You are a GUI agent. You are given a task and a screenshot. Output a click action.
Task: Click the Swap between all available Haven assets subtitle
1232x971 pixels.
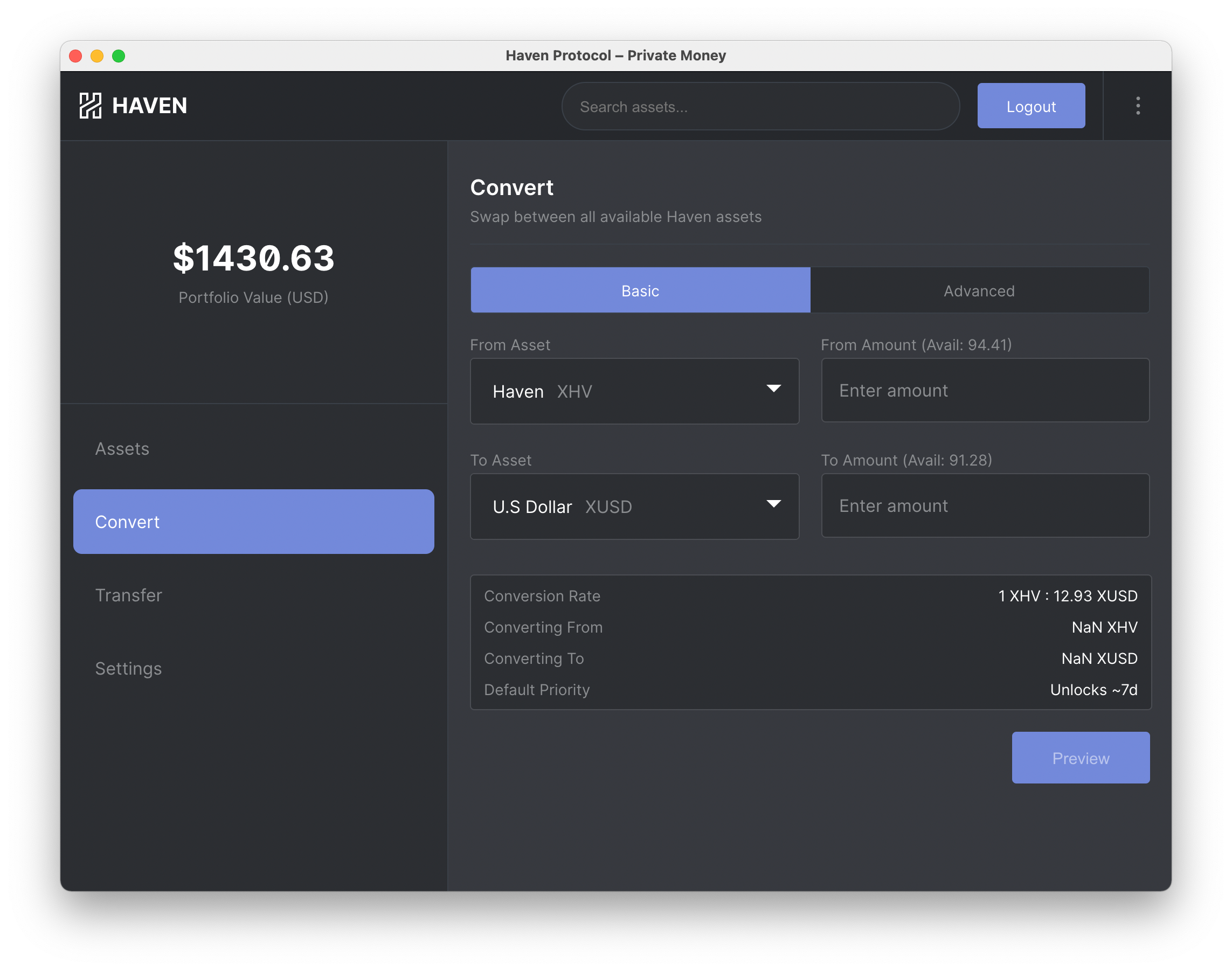click(615, 217)
